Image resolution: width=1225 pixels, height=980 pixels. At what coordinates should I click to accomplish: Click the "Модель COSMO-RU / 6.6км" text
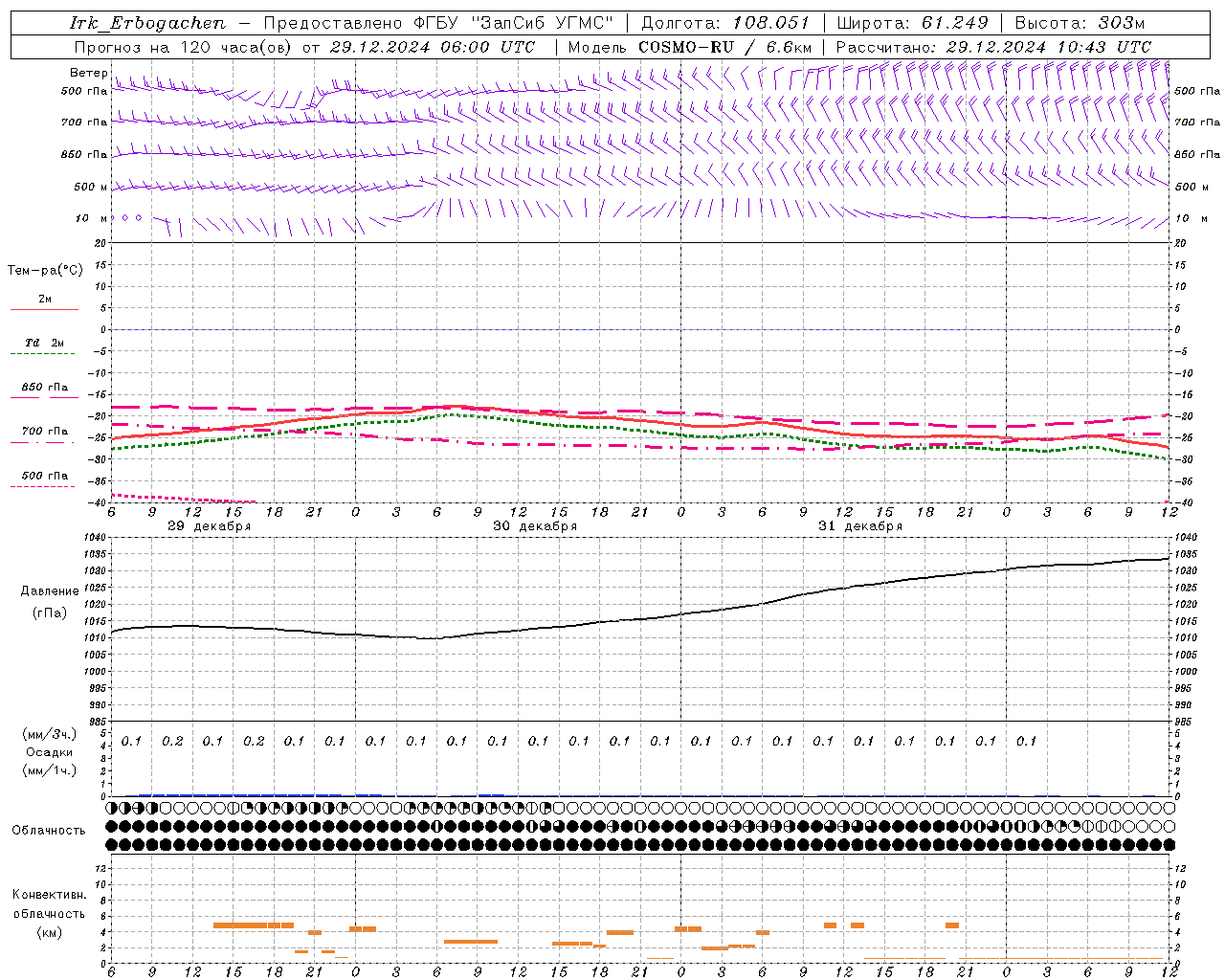point(689,47)
